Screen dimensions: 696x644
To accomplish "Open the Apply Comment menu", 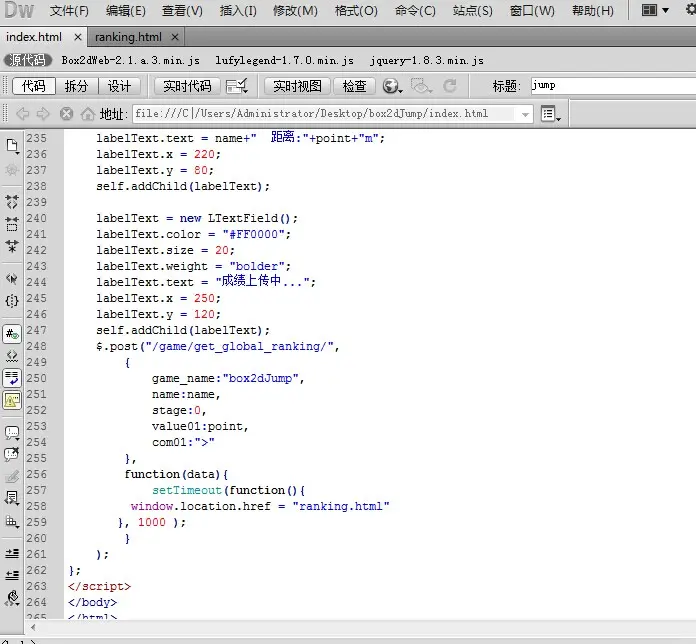I will 12,433.
